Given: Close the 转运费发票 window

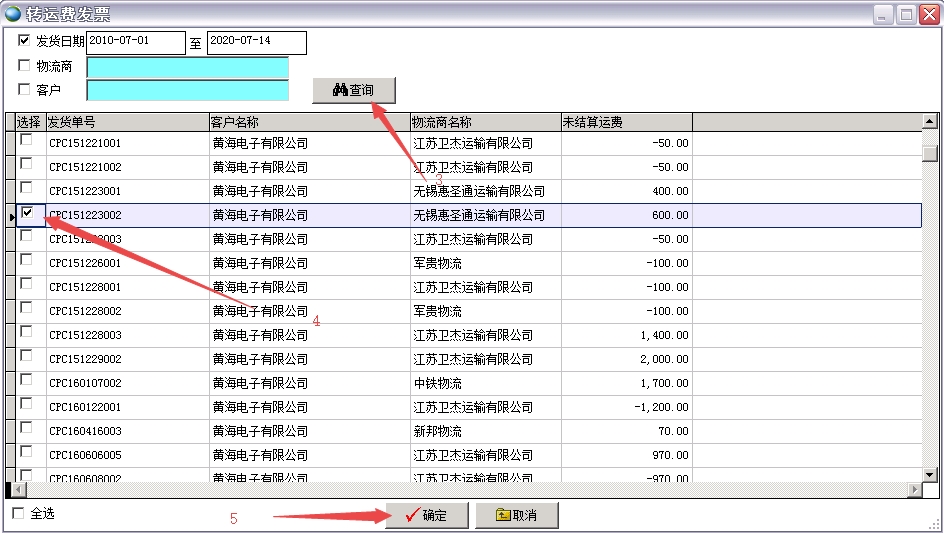Looking at the screenshot, I should click(x=929, y=14).
